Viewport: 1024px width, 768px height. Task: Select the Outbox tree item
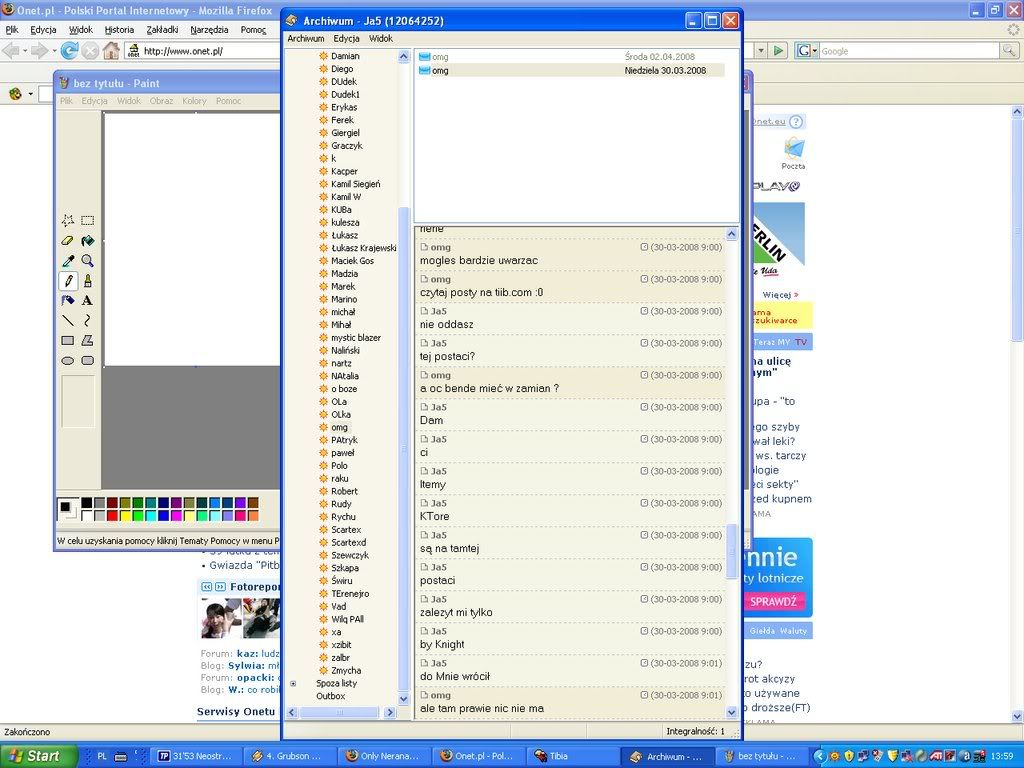(330, 696)
